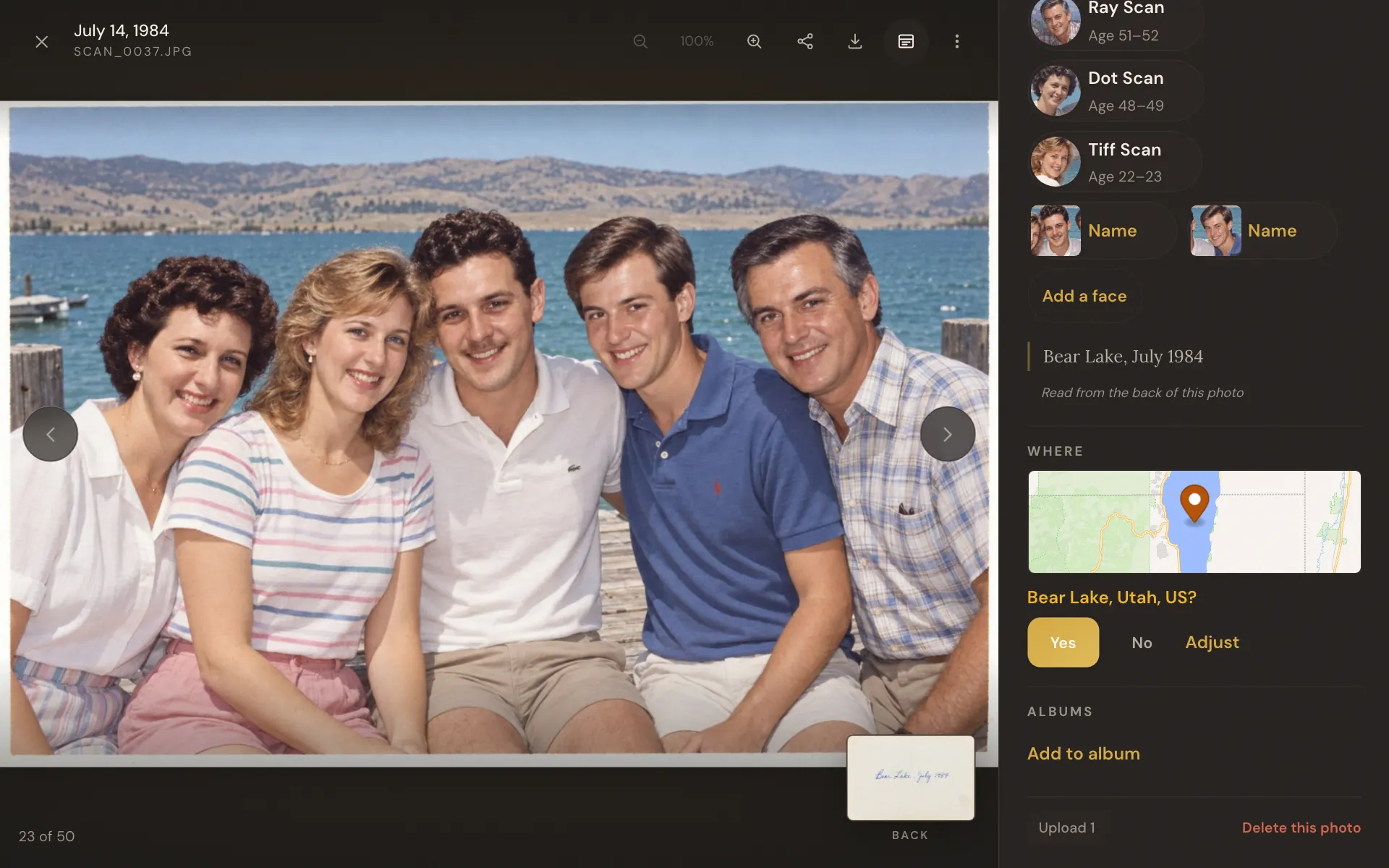Click Dot Scan's face thumbnail
The width and height of the screenshot is (1389, 868).
click(1055, 91)
